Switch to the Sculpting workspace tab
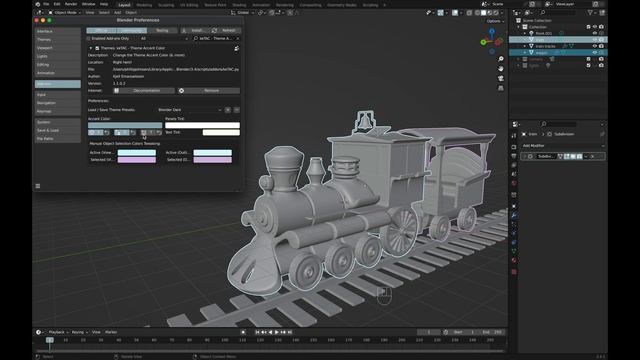The width and height of the screenshot is (640, 360). point(166,5)
